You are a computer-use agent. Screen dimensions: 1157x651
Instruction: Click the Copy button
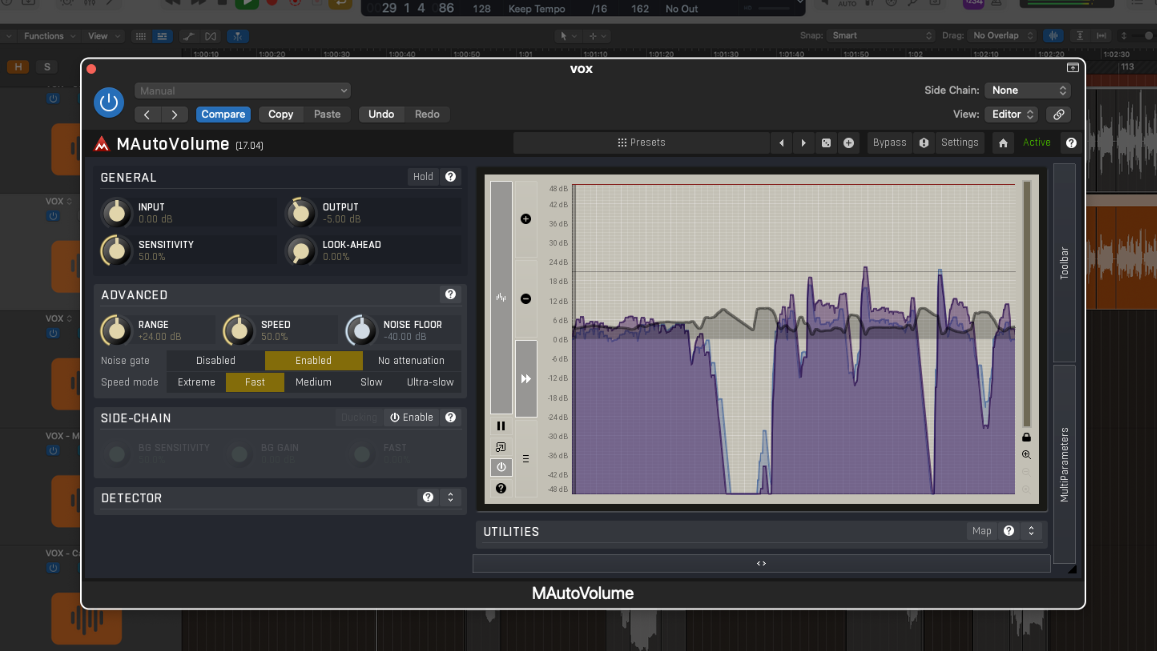coord(280,114)
